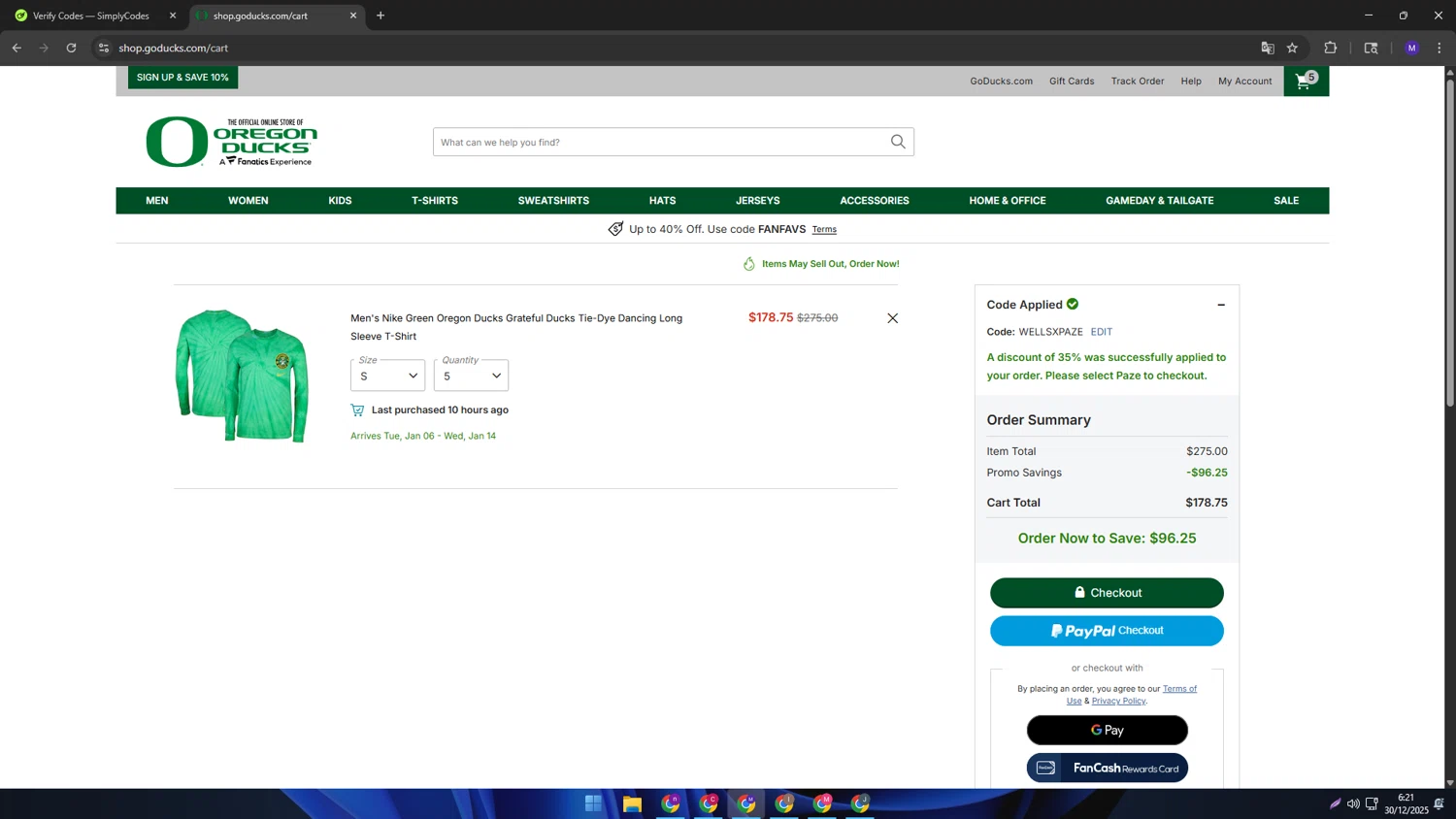The image size is (1456, 819).
Task: Open the GAMEDAY & TAILGATE menu
Action: pyautogui.click(x=1160, y=201)
